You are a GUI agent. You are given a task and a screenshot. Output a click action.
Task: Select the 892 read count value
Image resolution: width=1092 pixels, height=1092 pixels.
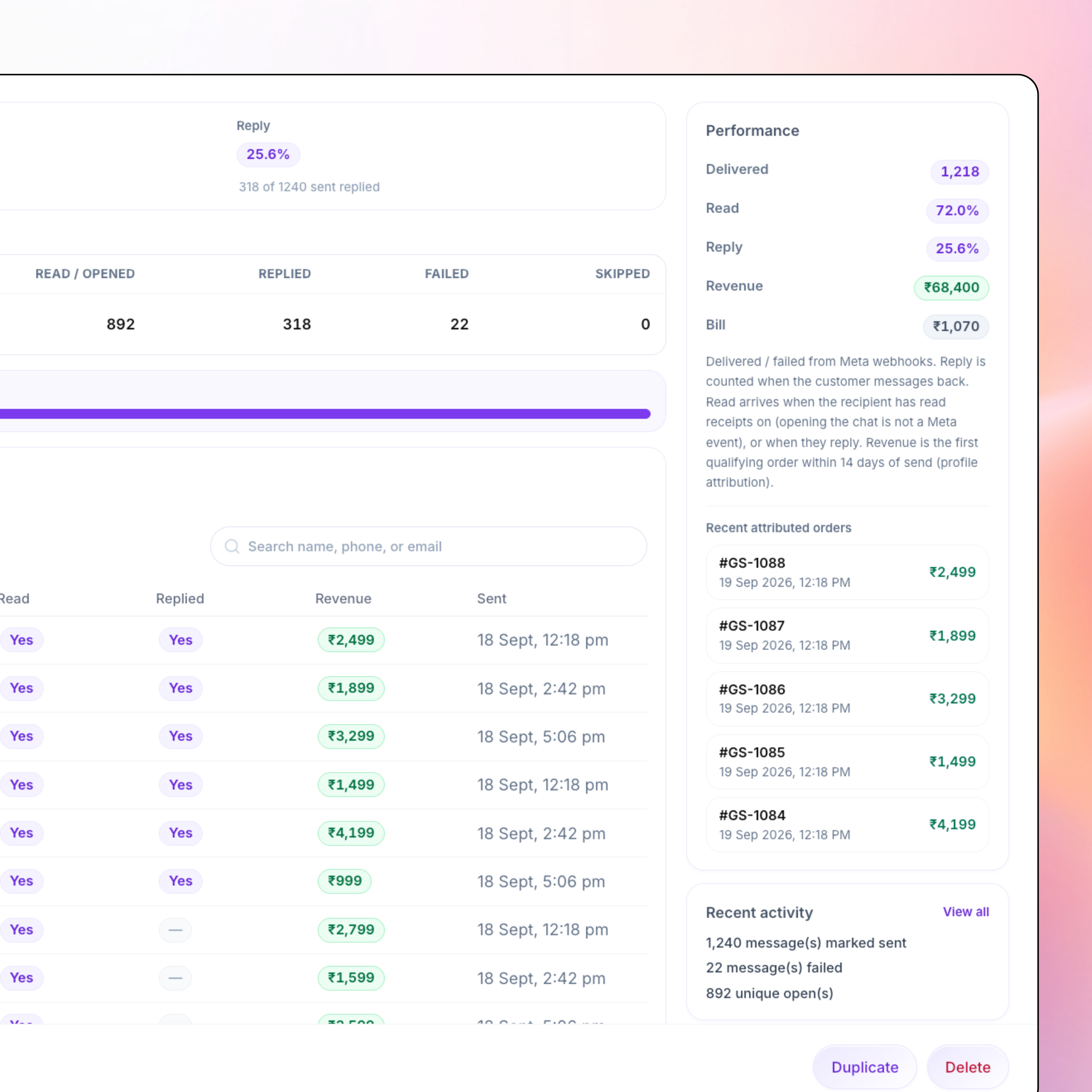pyautogui.click(x=120, y=324)
